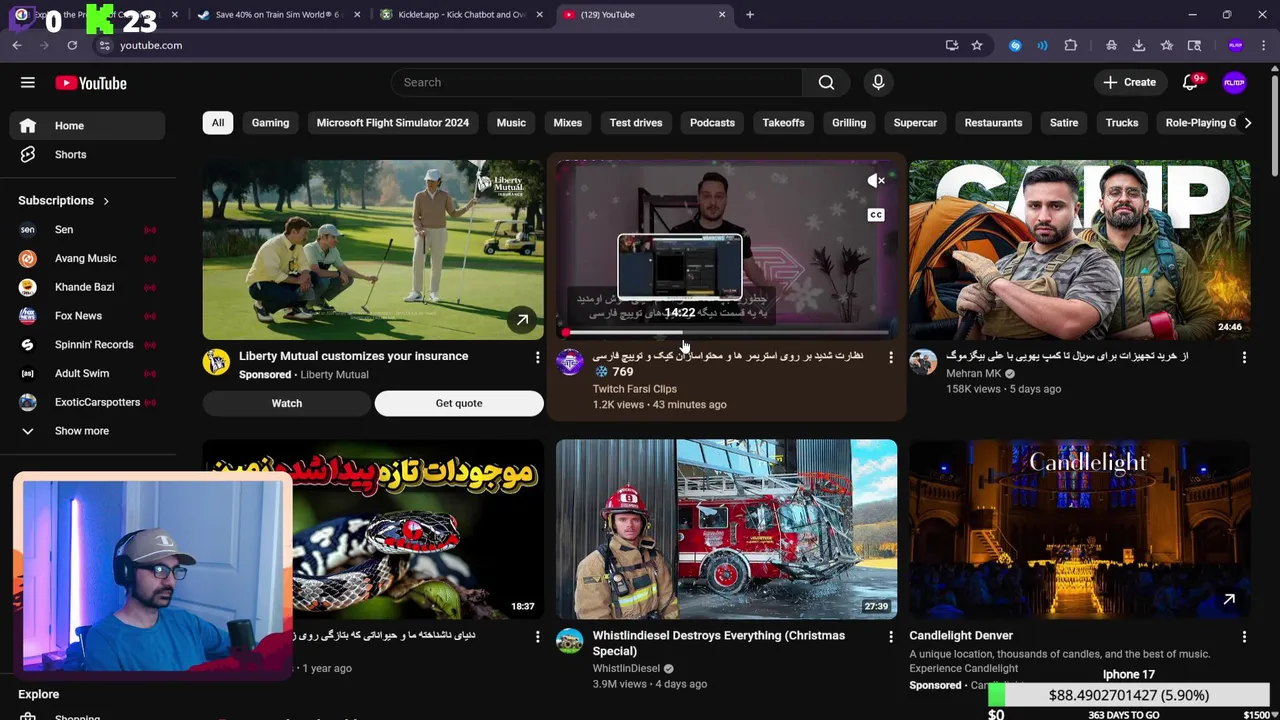Click the Liberty Mutual advertiser avatar
Image resolution: width=1280 pixels, height=720 pixels.
(x=216, y=362)
